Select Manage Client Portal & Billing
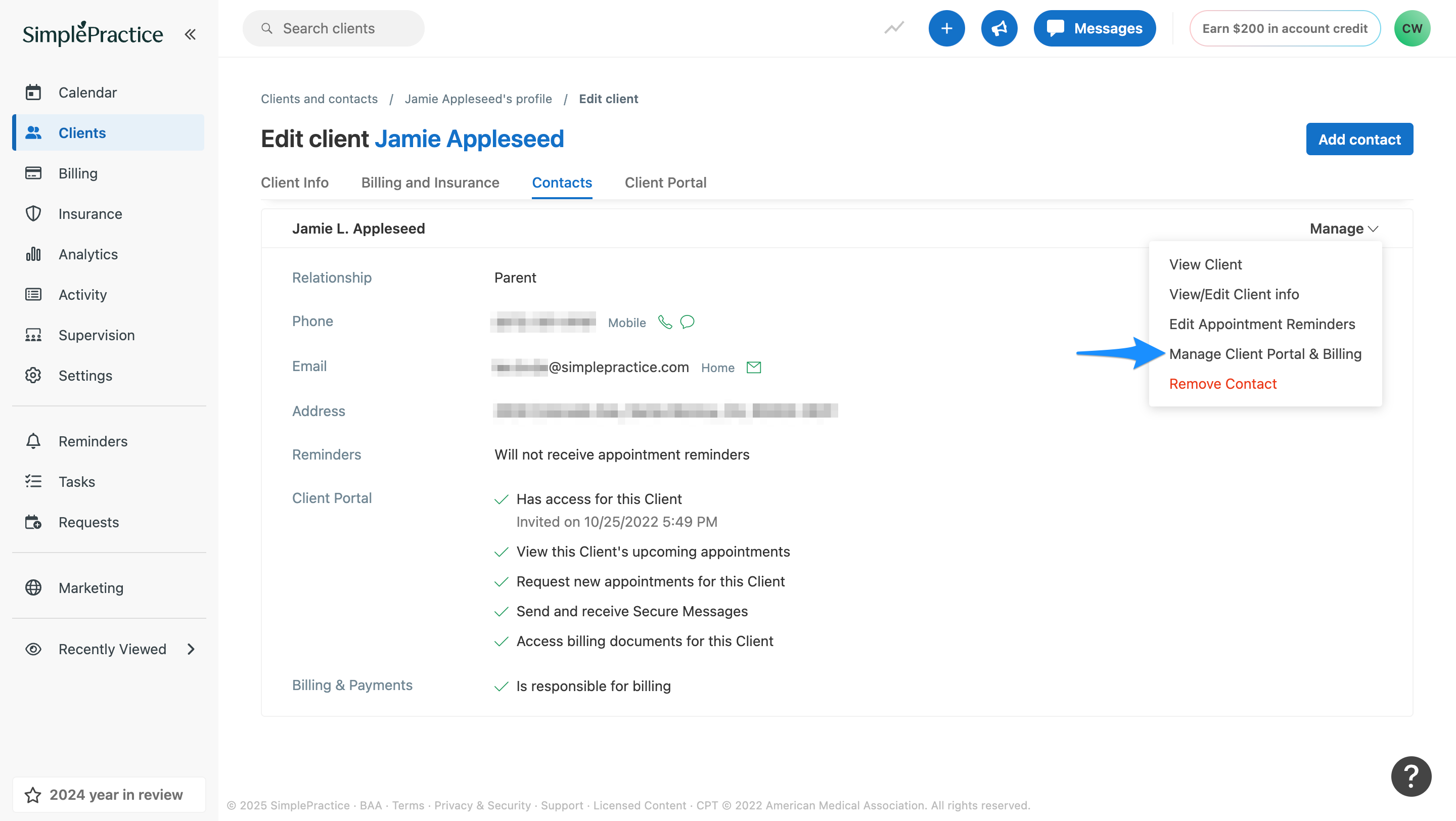Viewport: 1456px width, 821px height. click(1265, 354)
